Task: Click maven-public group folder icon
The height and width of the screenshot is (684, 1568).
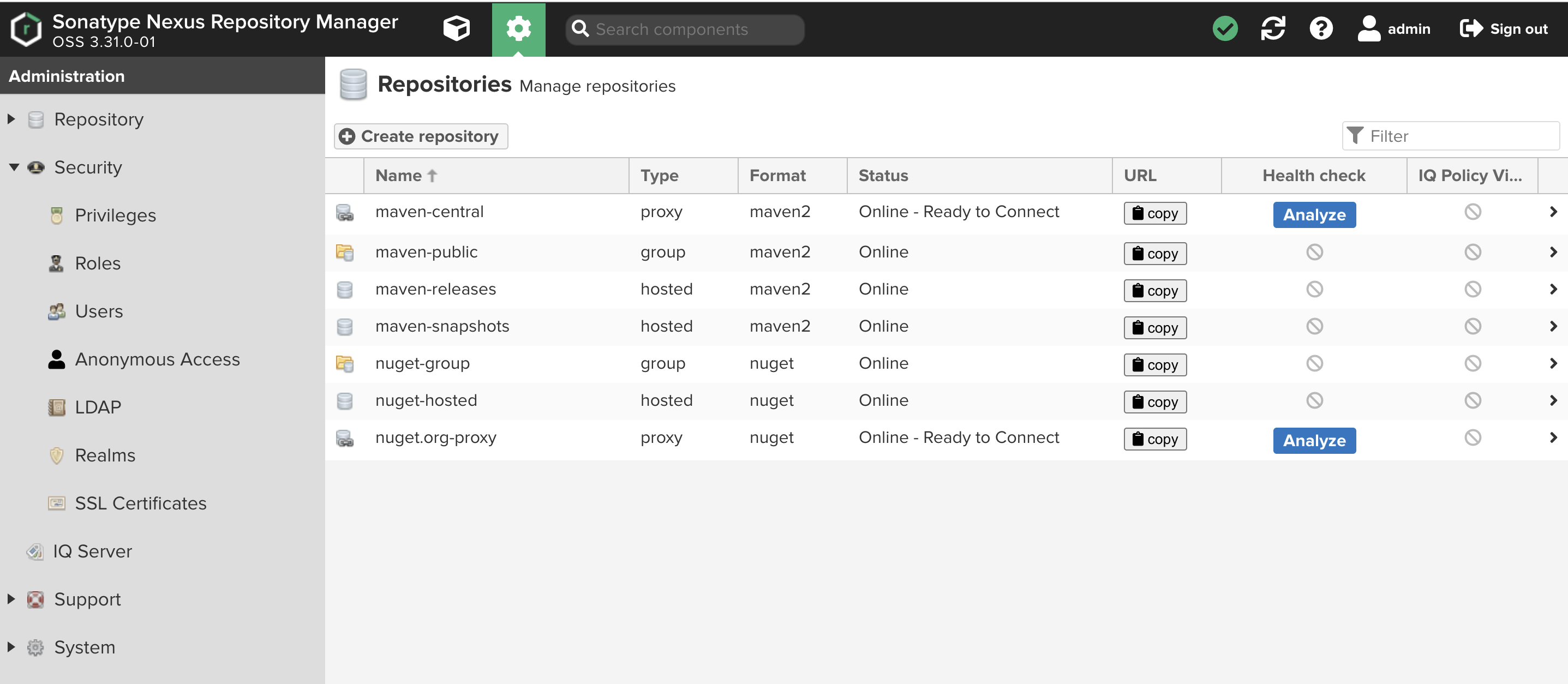Action: coord(344,252)
